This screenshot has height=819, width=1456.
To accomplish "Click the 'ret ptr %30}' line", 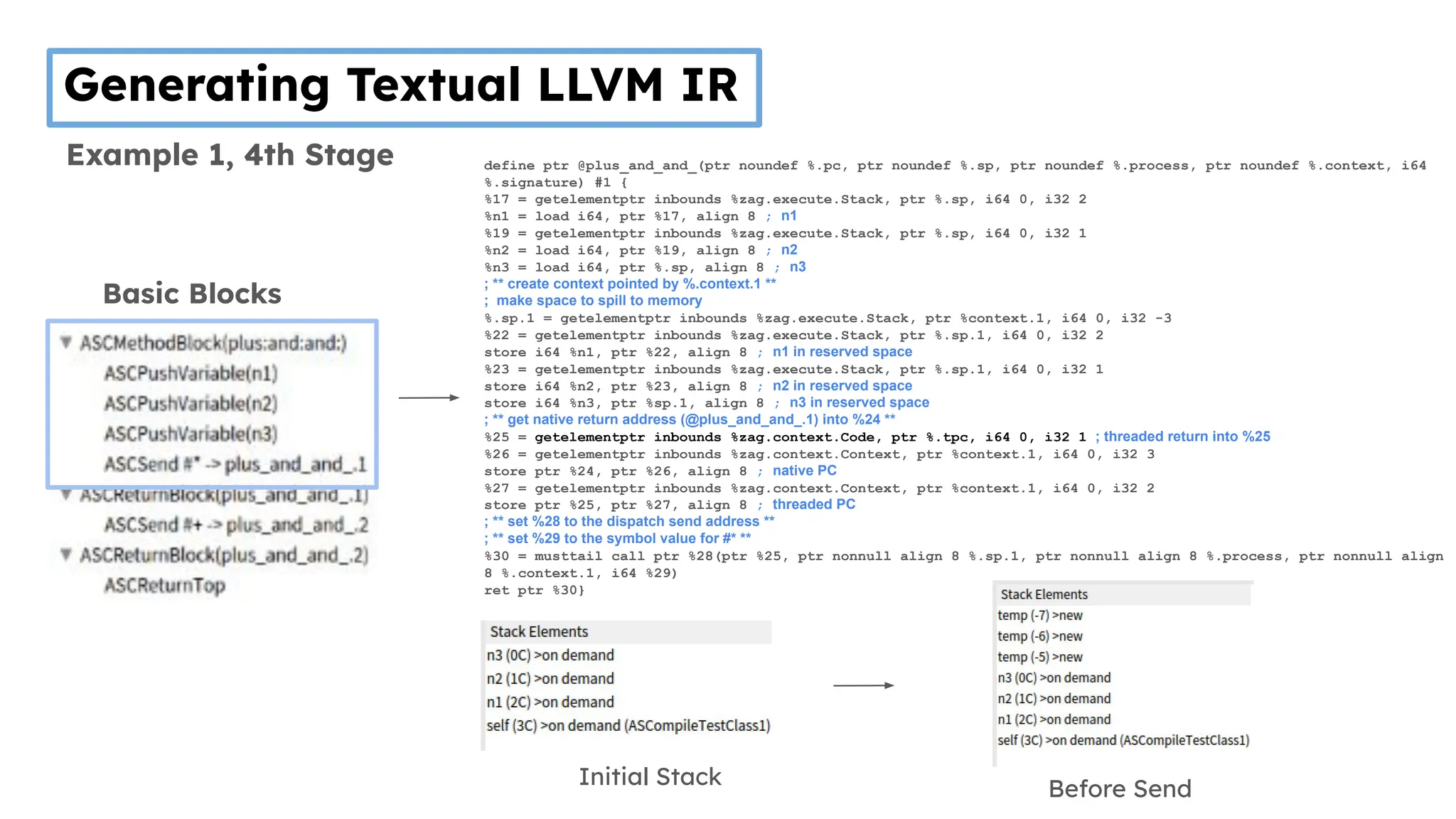I will pyautogui.click(x=534, y=590).
